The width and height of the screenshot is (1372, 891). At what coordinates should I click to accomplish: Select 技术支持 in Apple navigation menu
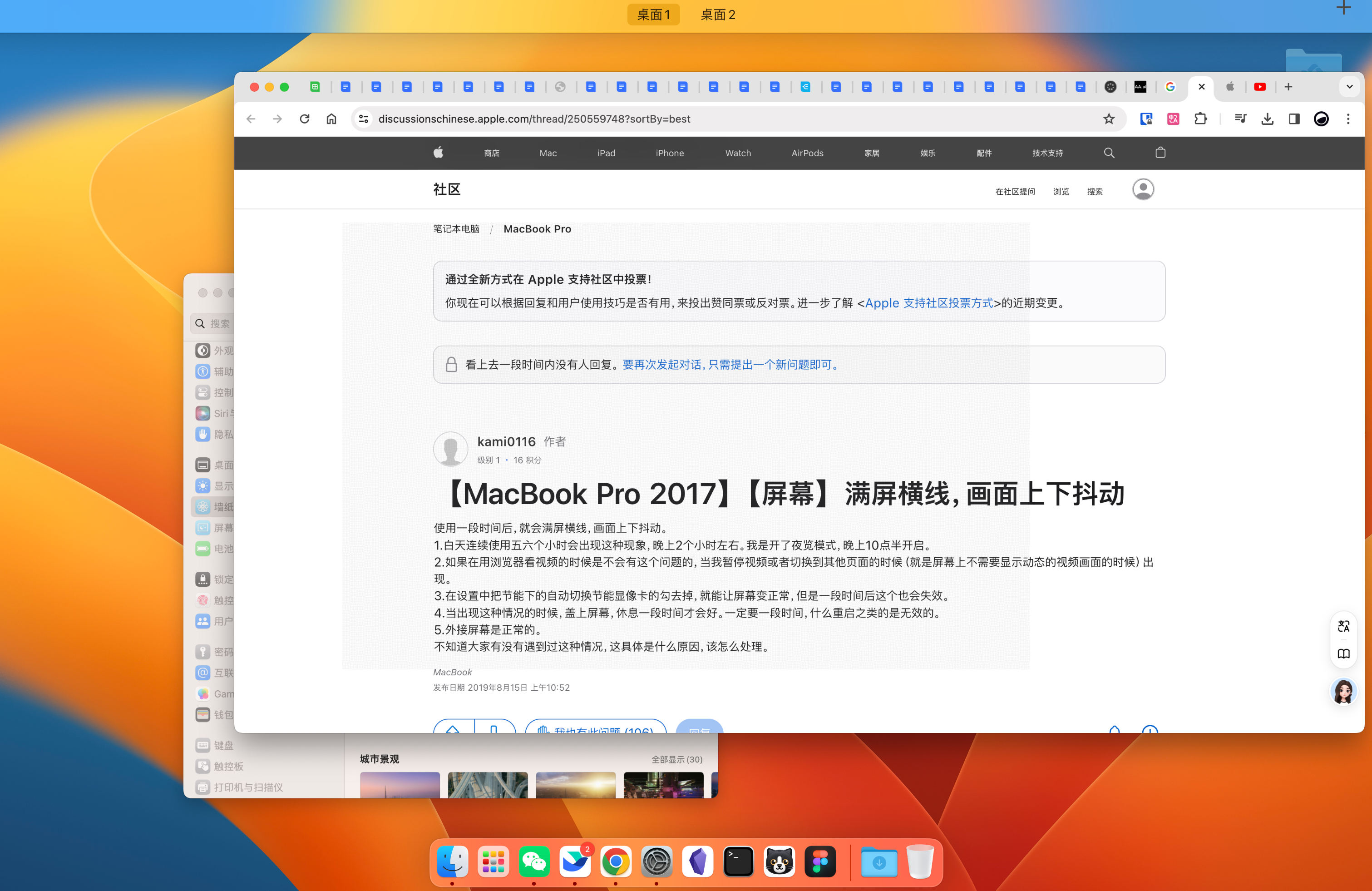[1047, 153]
